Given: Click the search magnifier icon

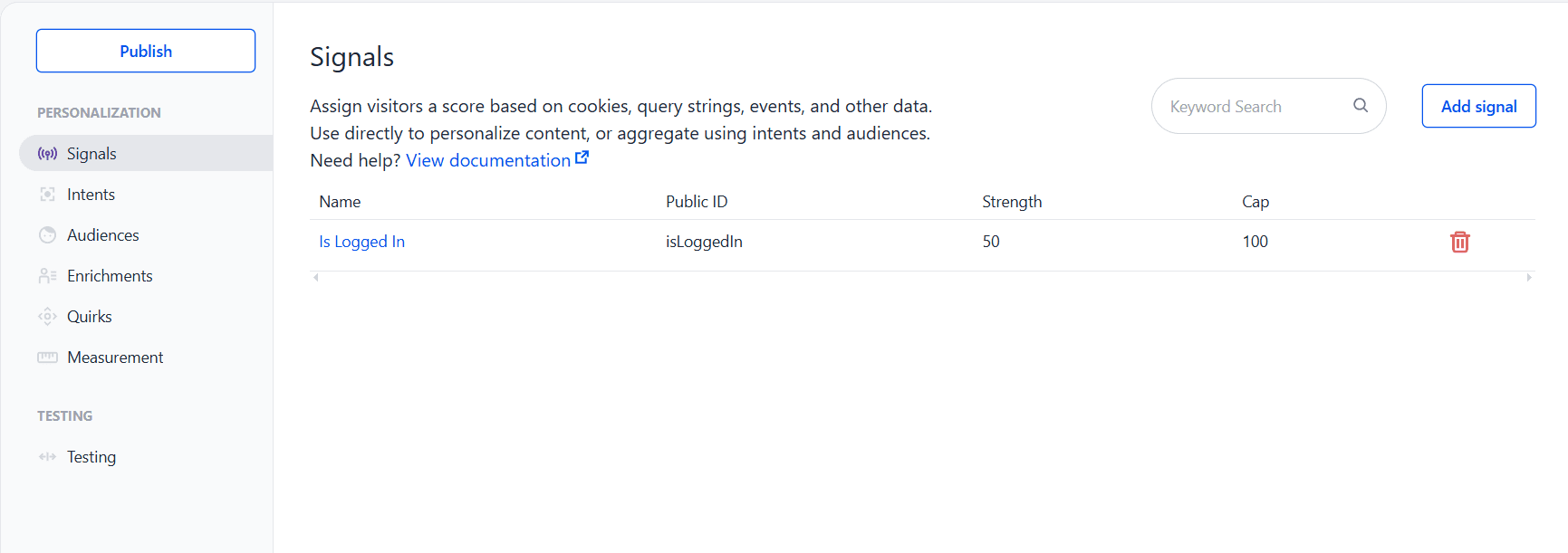Looking at the screenshot, I should (x=1361, y=106).
